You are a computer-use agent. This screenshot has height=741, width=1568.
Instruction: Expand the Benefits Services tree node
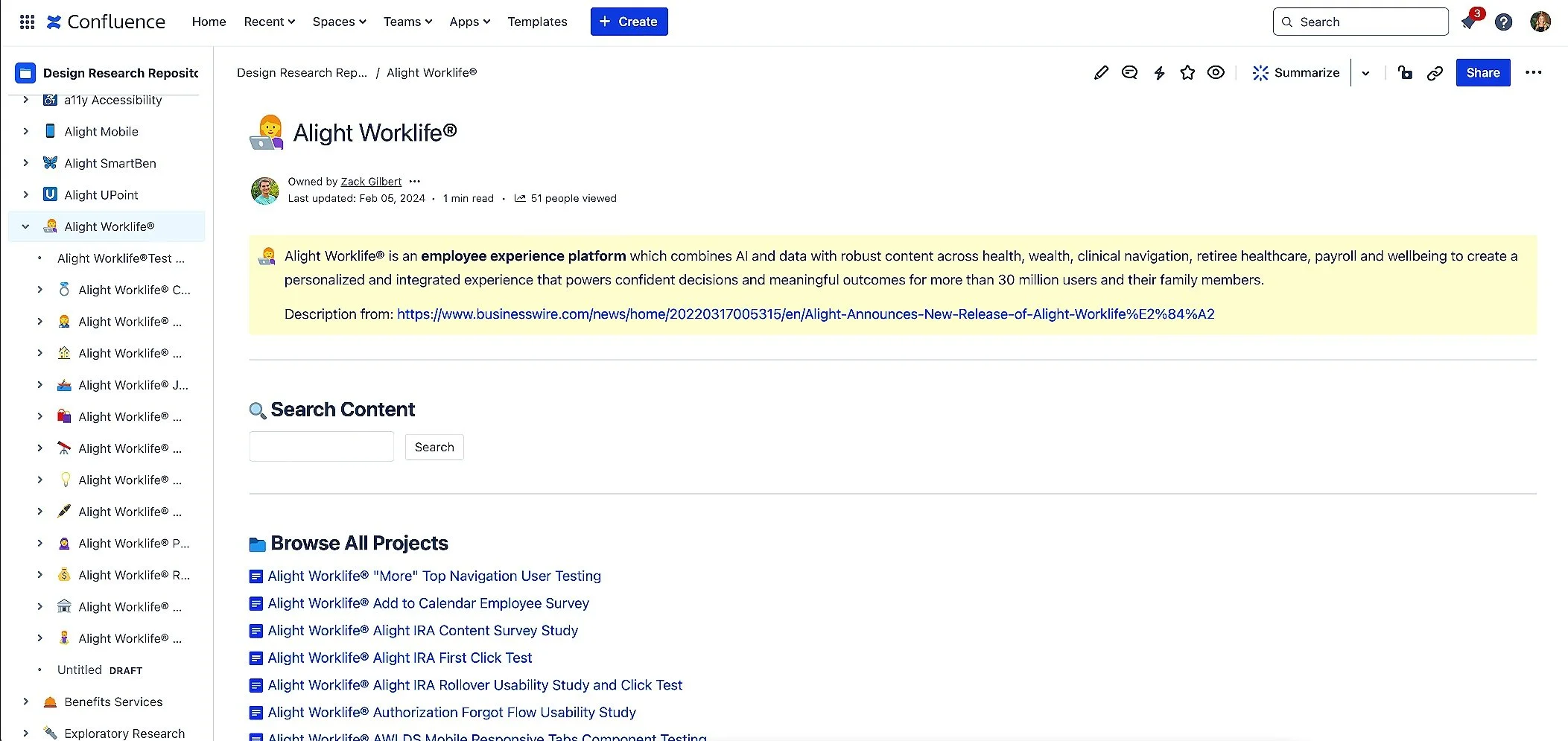pos(26,702)
